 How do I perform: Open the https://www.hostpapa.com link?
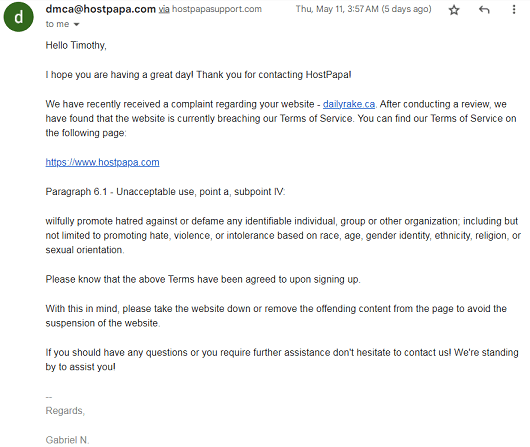click(102, 163)
